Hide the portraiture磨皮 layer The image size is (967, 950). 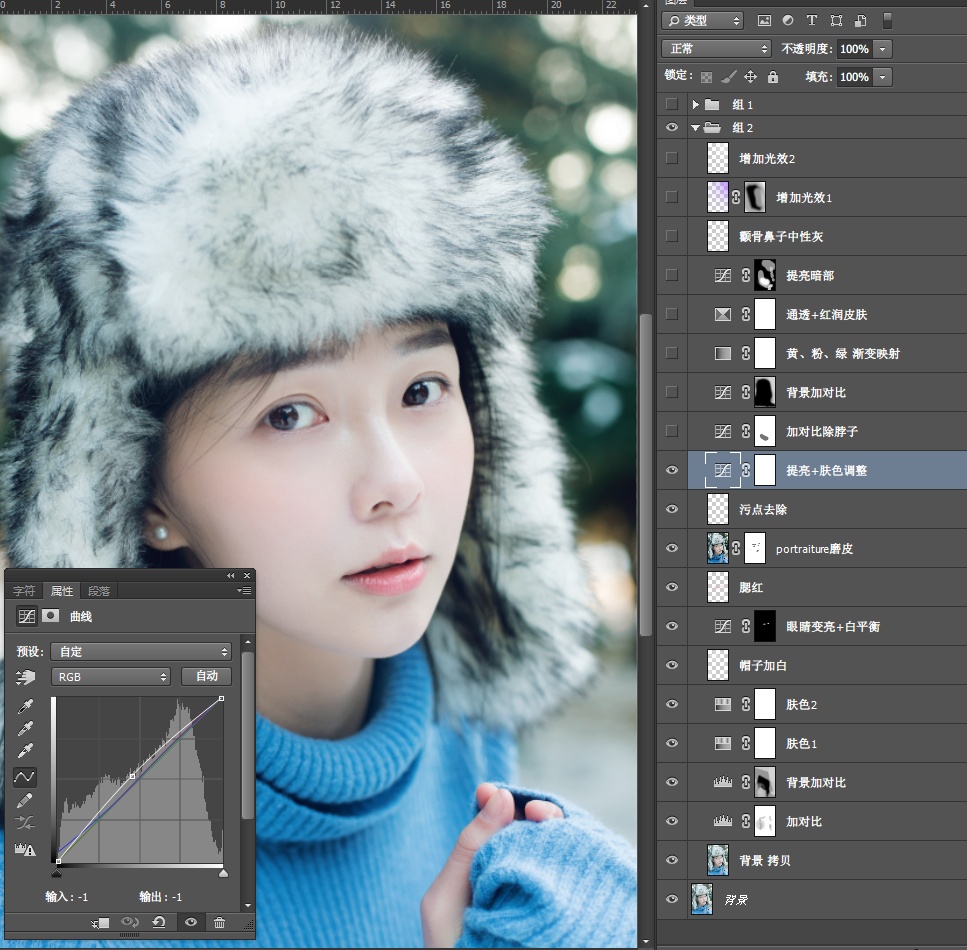[672, 548]
